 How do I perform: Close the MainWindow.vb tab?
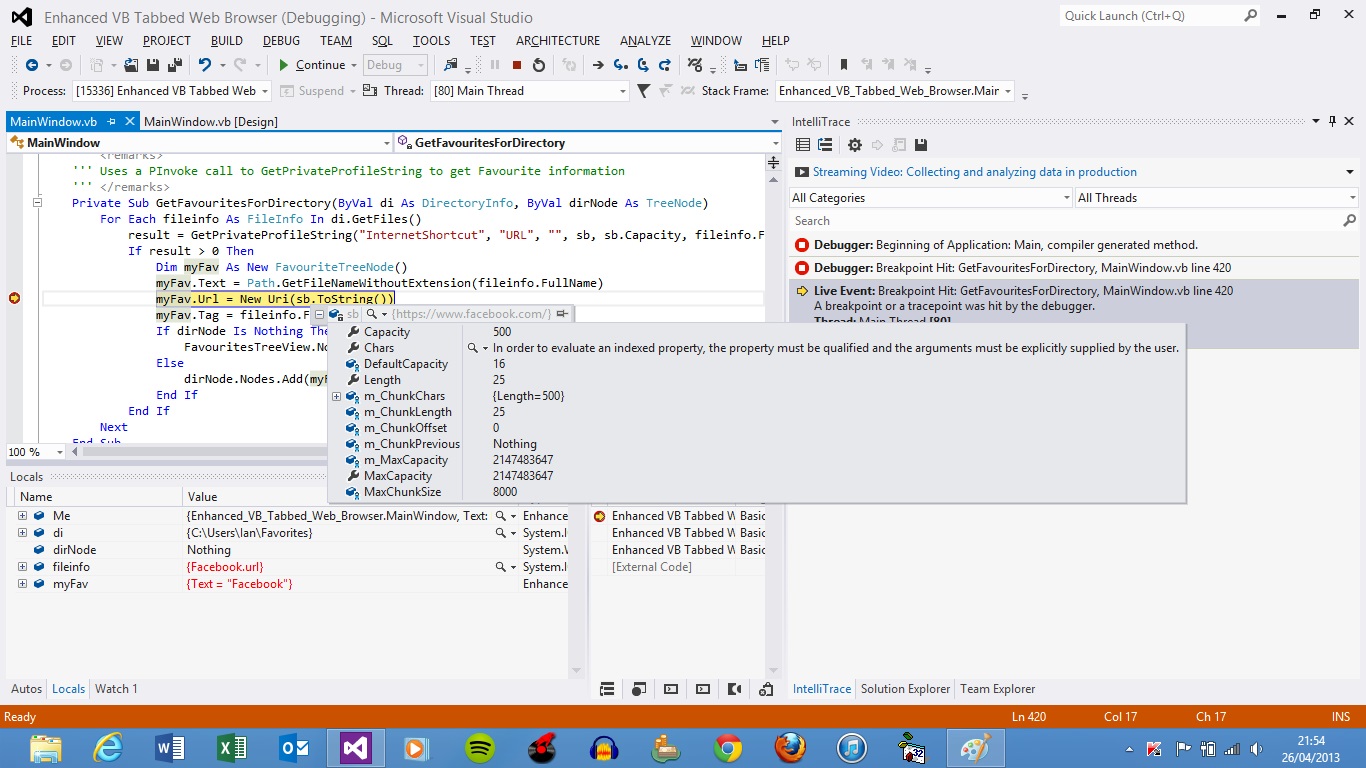click(x=128, y=122)
